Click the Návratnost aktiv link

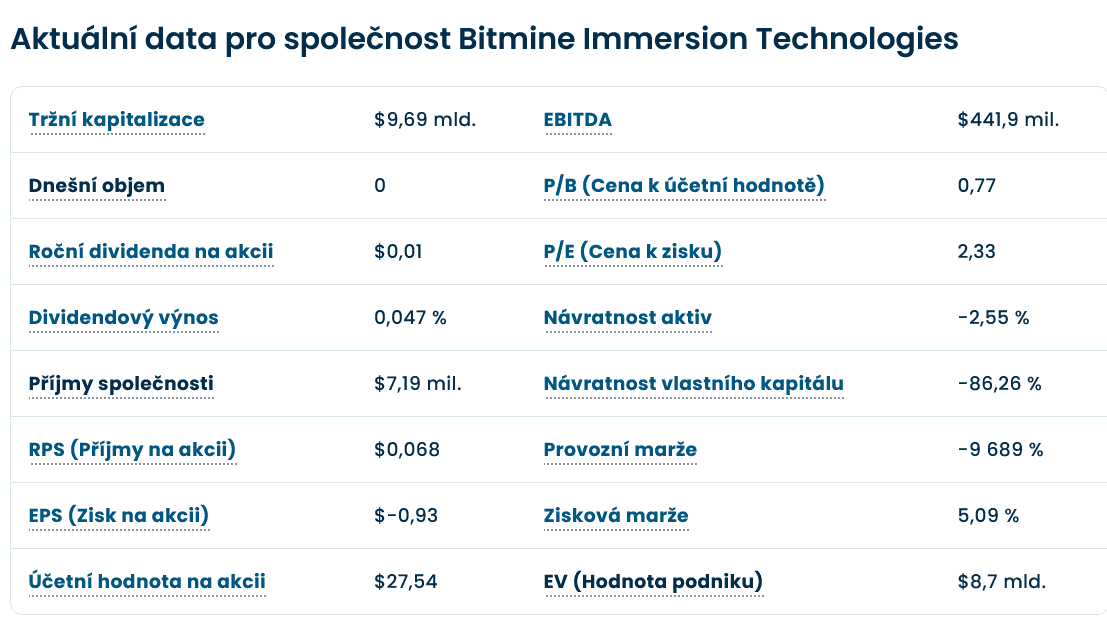[627, 318]
